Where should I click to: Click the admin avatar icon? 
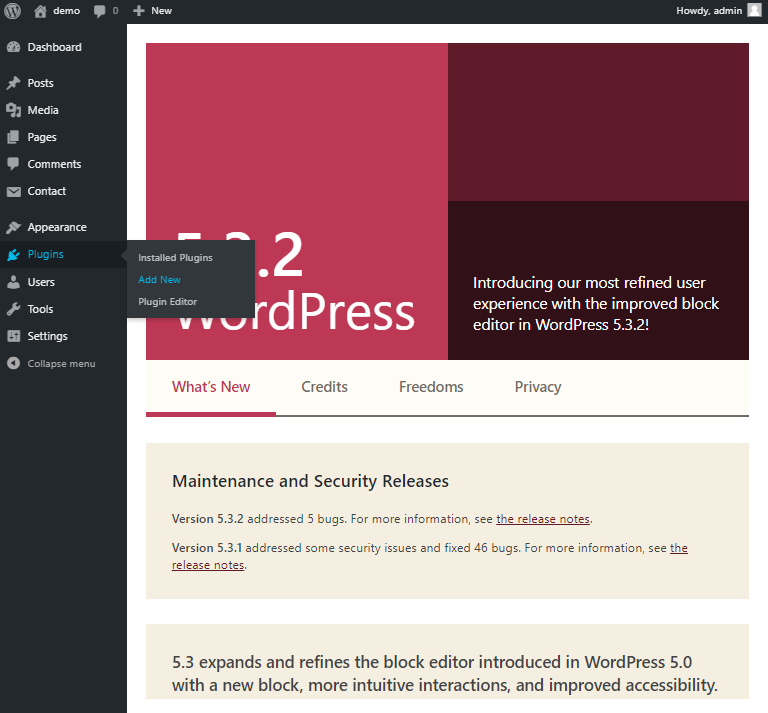[754, 10]
